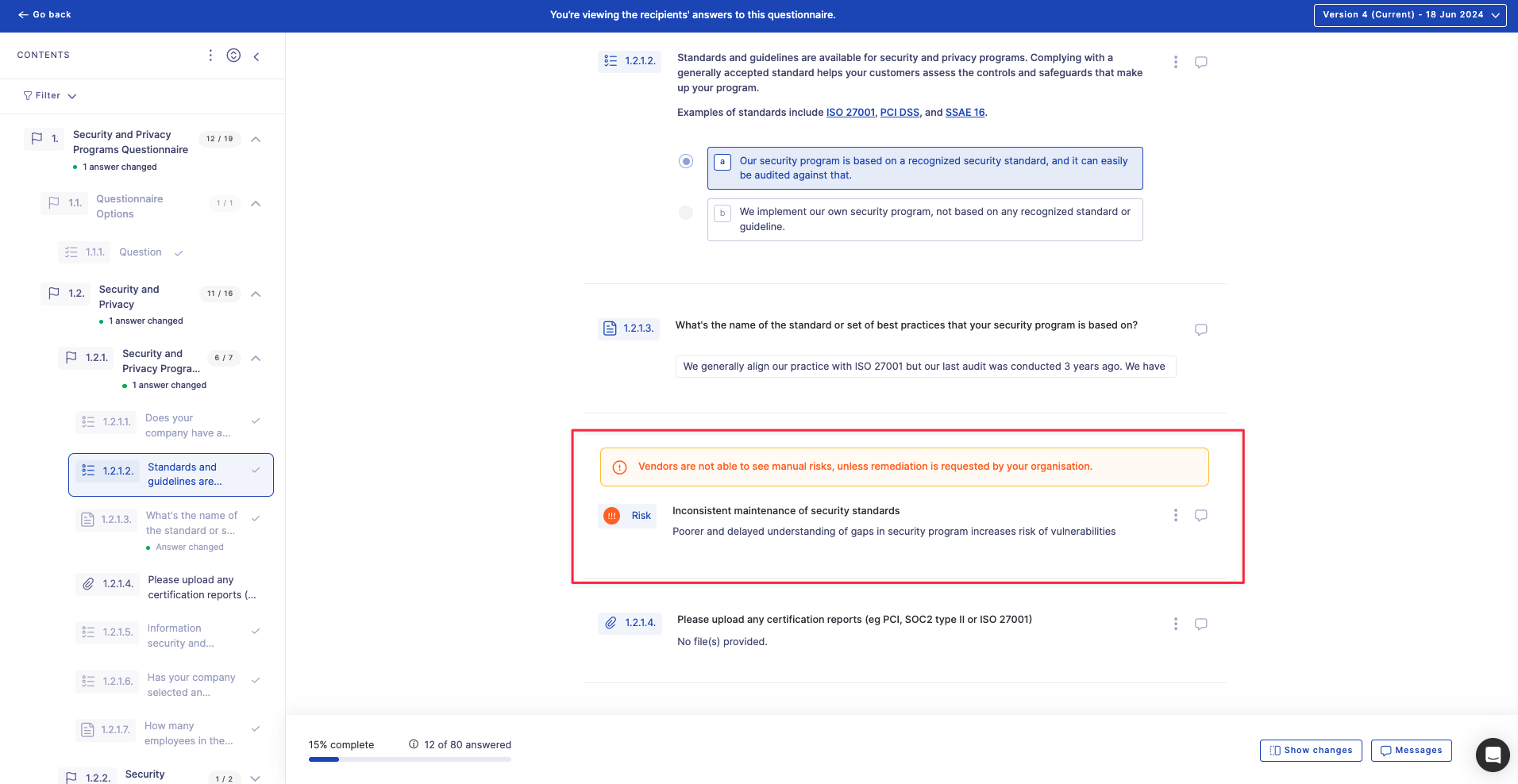Click the document icon of sidebar item 1.2.1.7
The image size is (1518, 784).
point(88,729)
